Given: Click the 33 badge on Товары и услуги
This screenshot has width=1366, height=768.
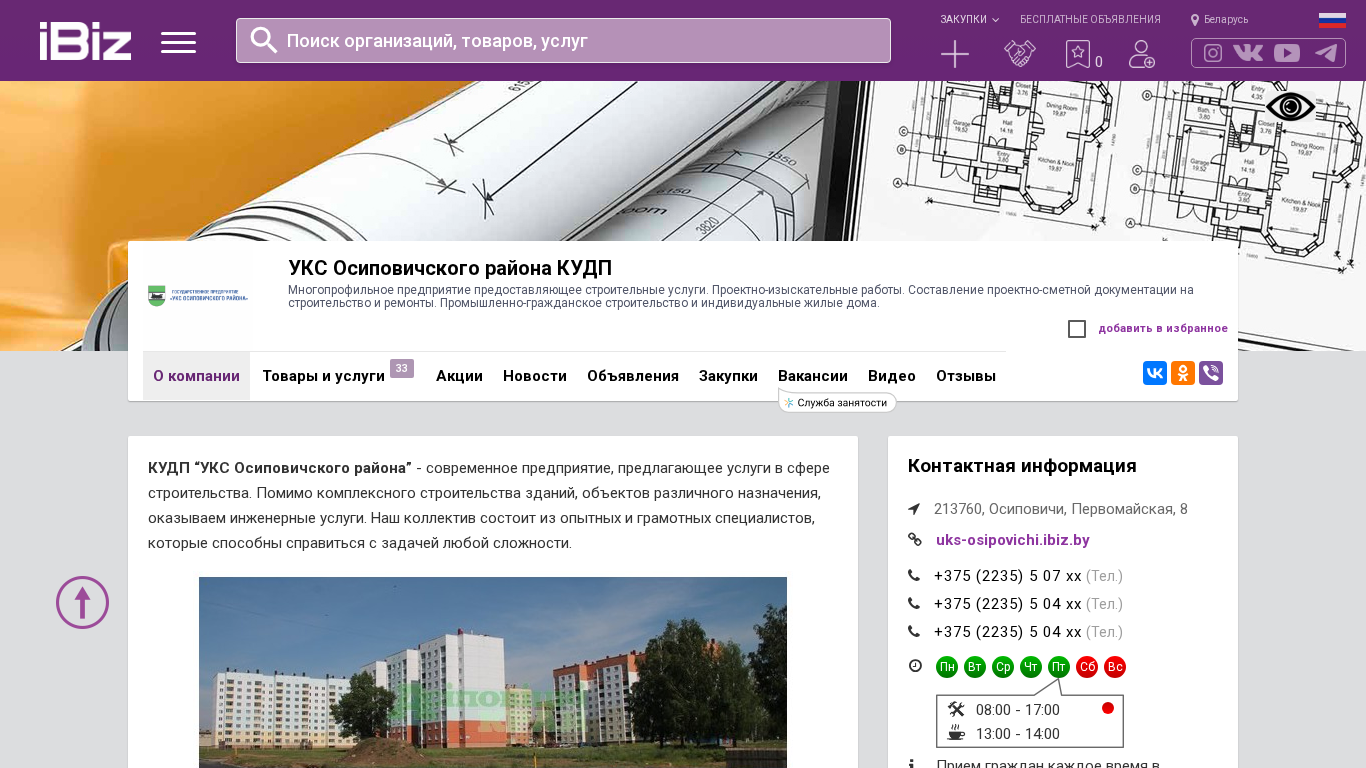Looking at the screenshot, I should (402, 368).
